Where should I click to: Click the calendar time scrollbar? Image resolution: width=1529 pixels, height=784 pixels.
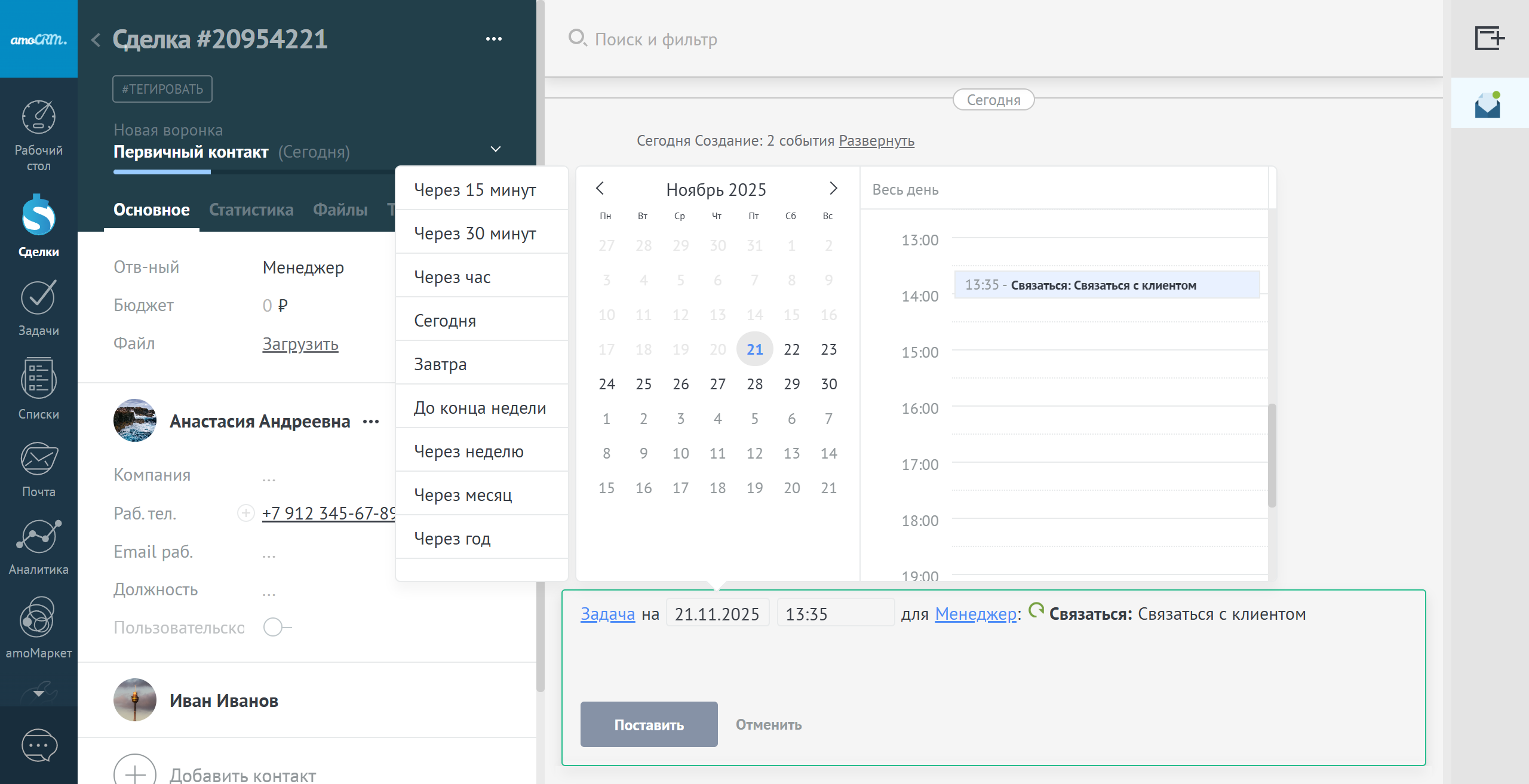pos(1272,455)
